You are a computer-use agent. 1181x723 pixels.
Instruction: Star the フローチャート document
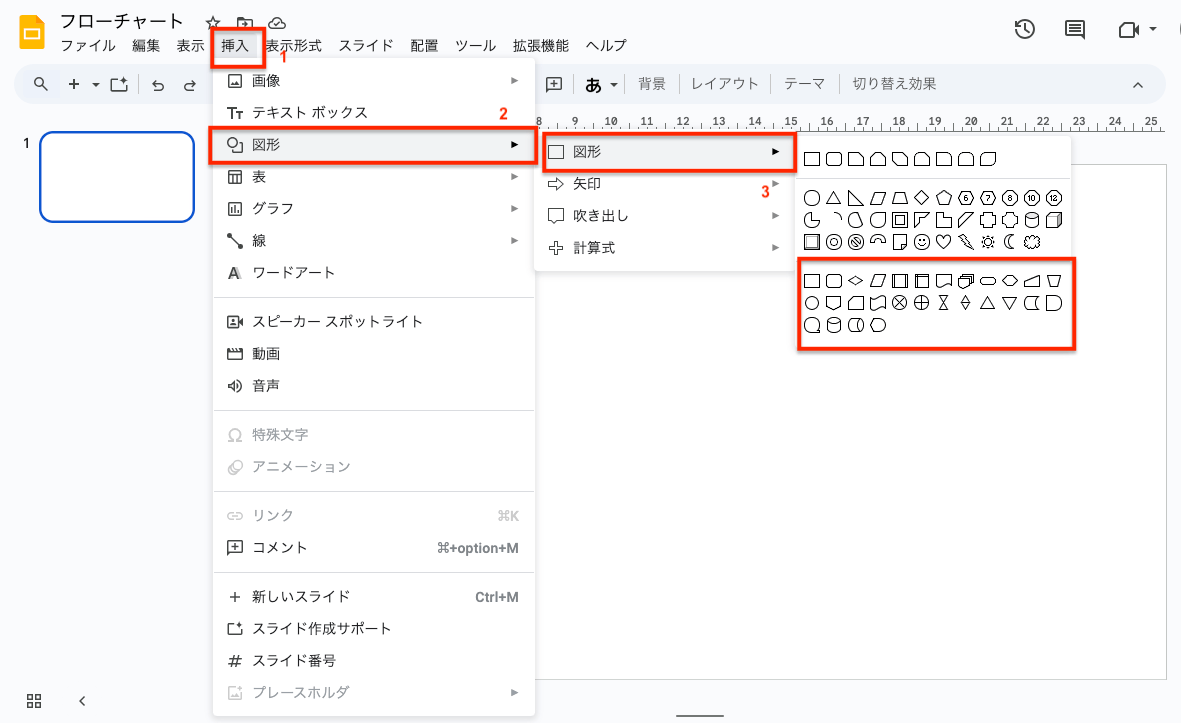coord(213,22)
